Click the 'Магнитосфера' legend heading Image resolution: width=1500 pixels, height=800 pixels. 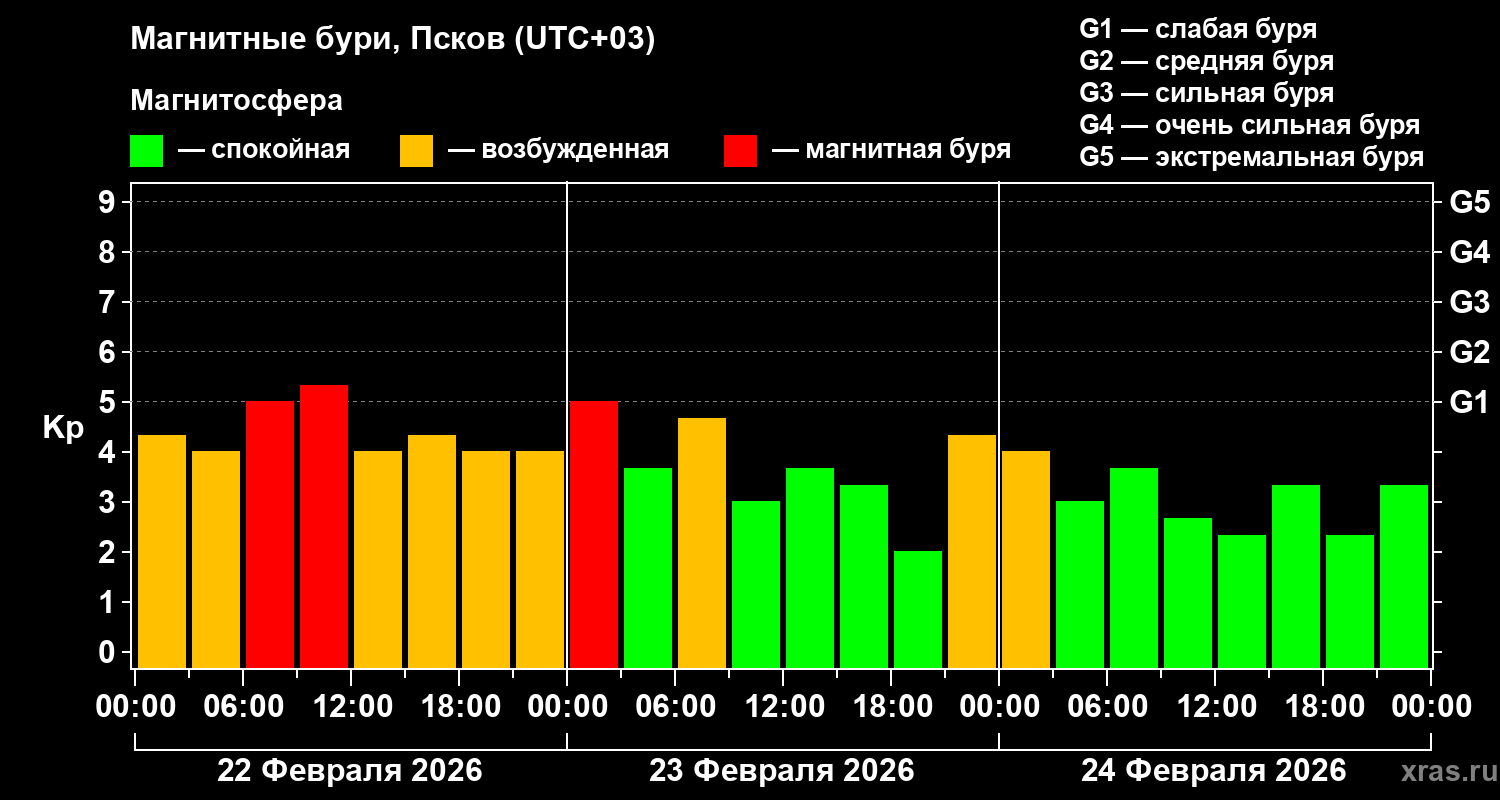click(x=236, y=101)
